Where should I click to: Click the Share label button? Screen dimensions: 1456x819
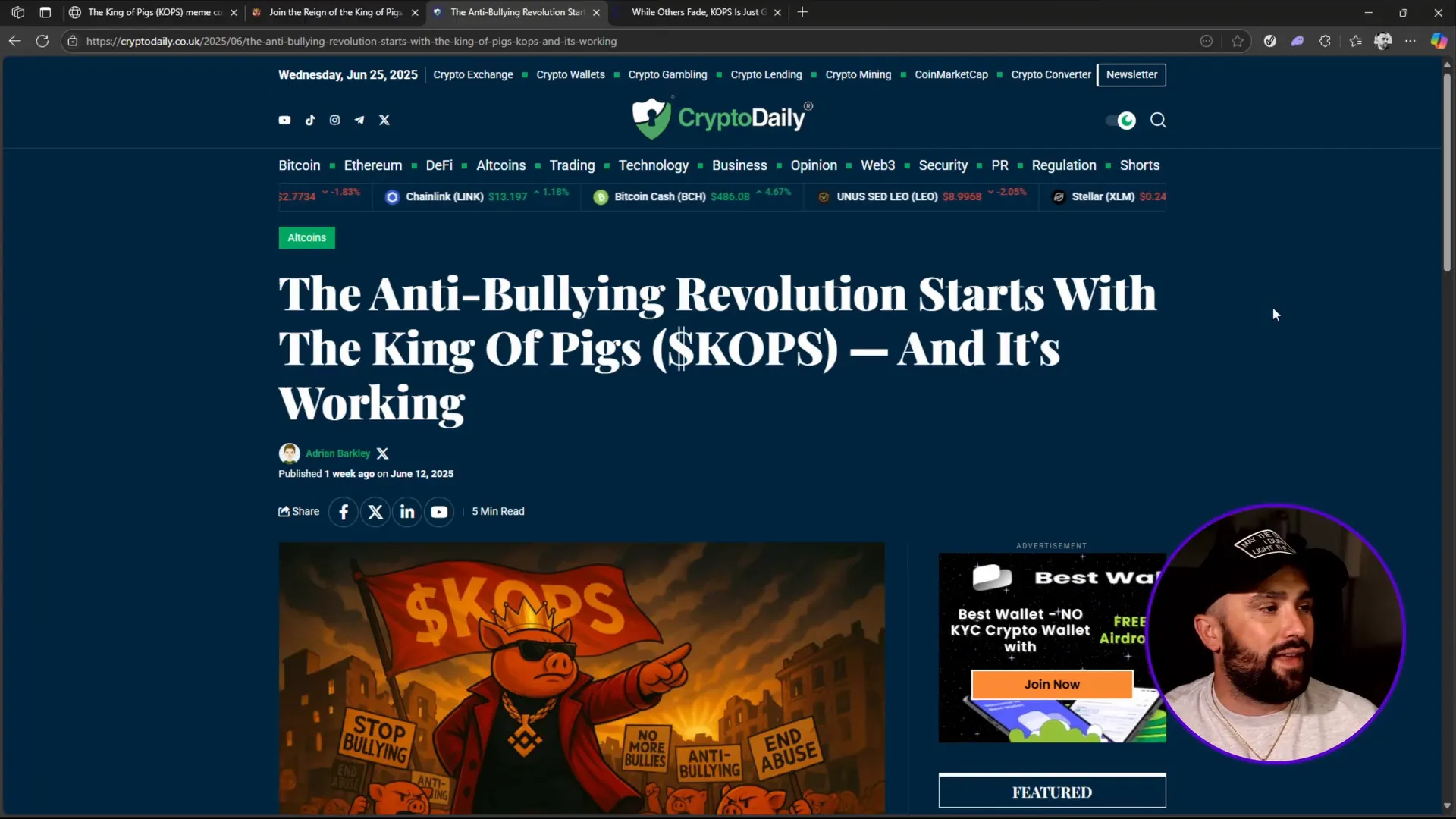pos(299,512)
